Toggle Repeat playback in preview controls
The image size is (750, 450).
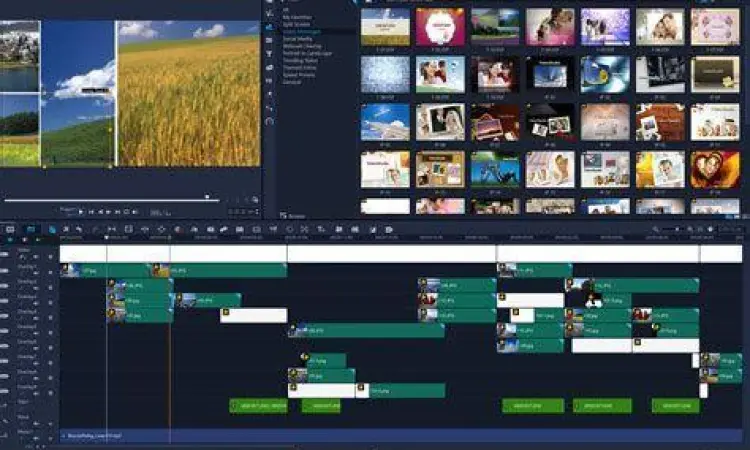pos(127,211)
